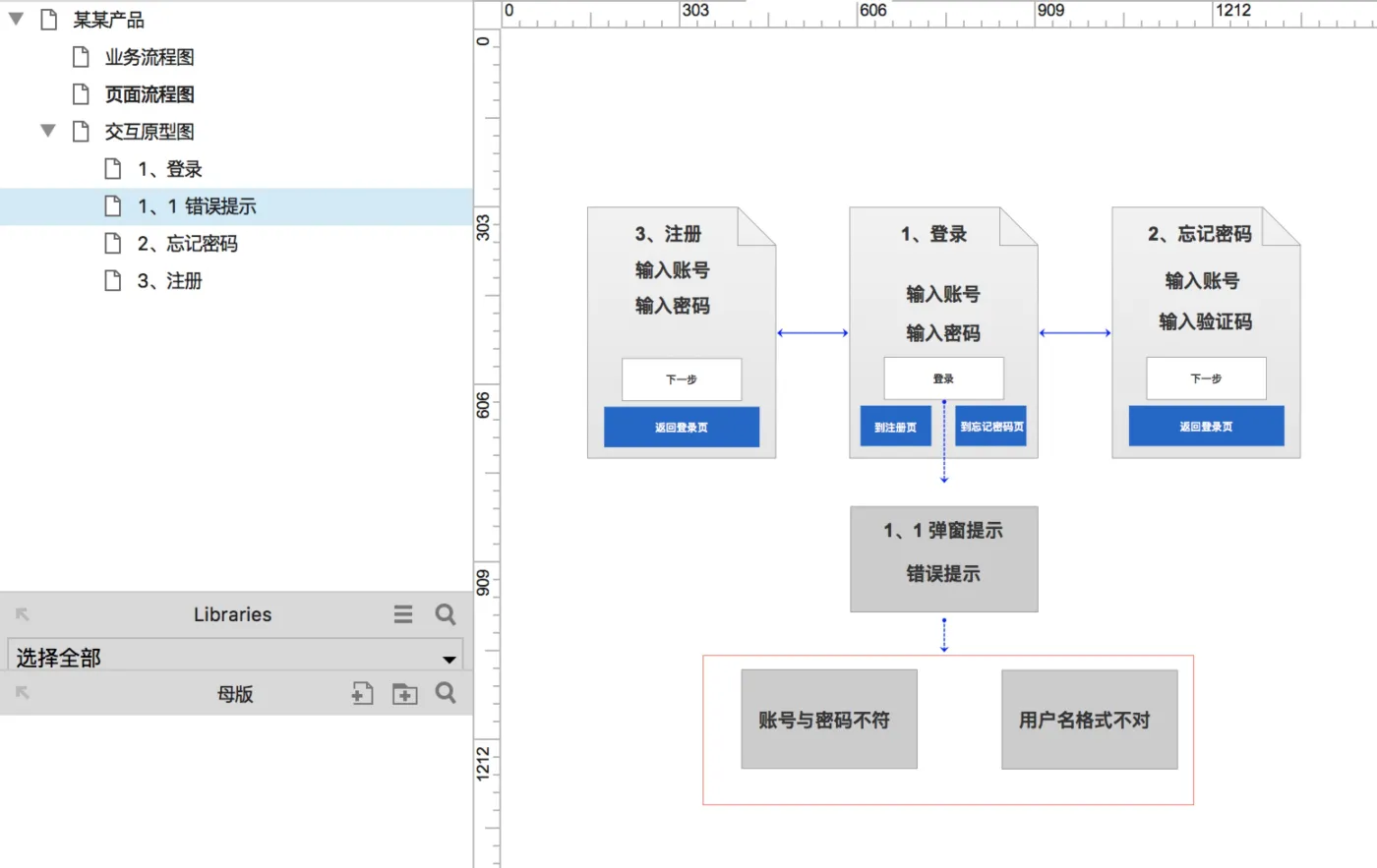This screenshot has width=1377, height=868.
Task: Select the 页面流程图 page in tree
Action: [150, 94]
